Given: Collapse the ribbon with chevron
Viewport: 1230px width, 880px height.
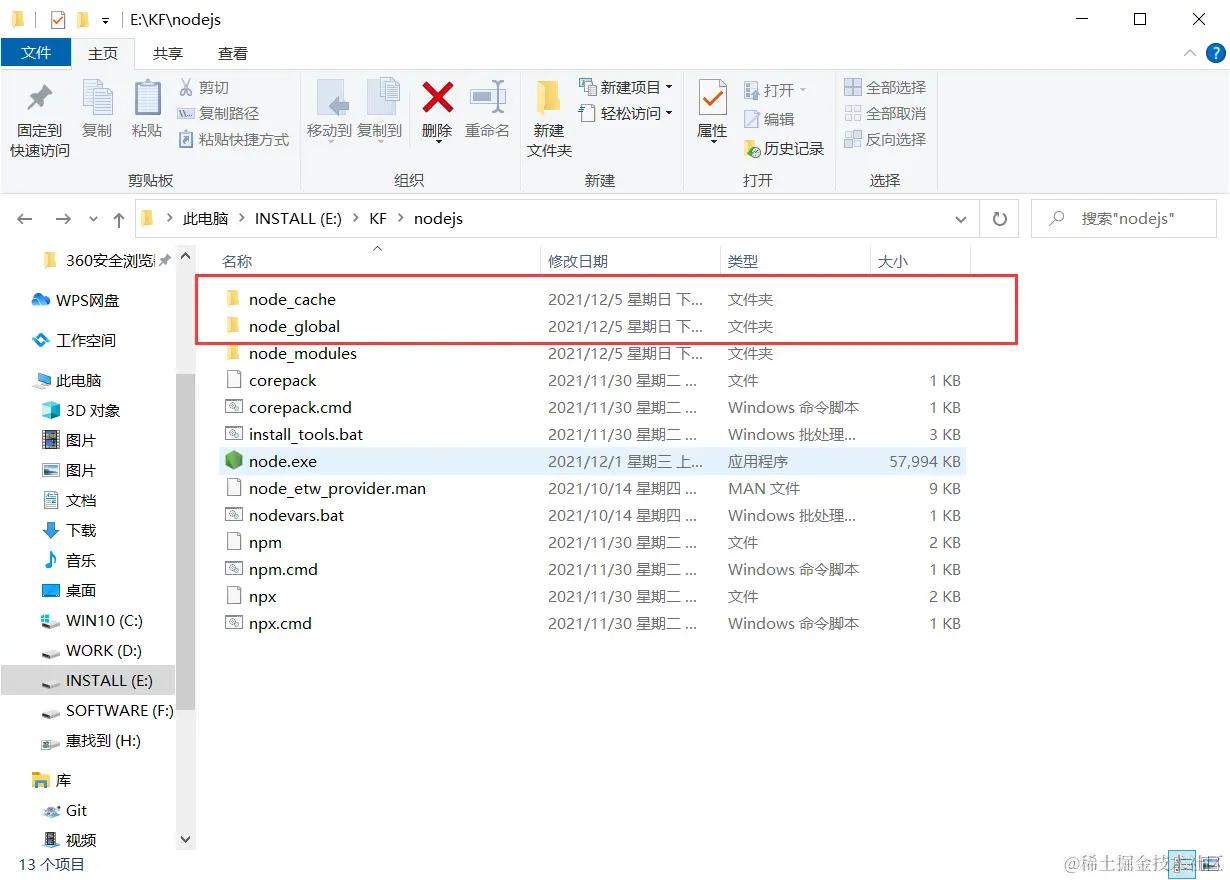Looking at the screenshot, I should [1189, 53].
